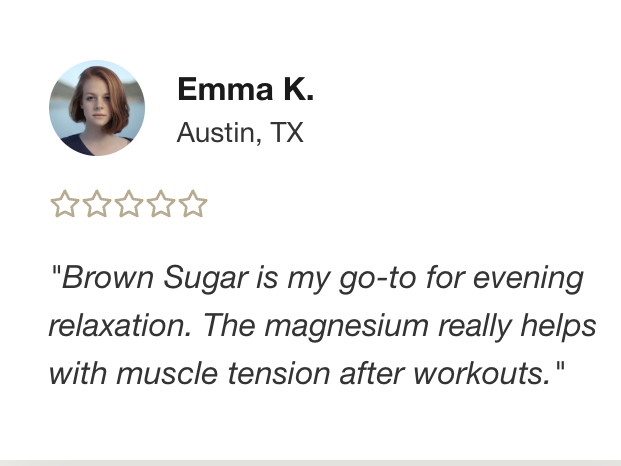Click the opening quotation mark before Brown

coord(56,272)
